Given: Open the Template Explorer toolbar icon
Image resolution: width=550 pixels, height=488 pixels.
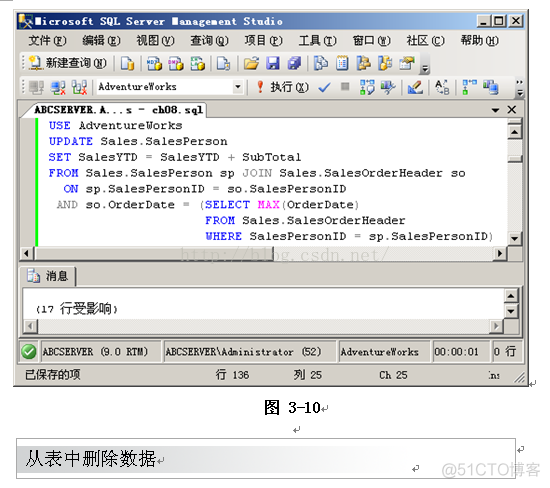Looking at the screenshot, I should coord(385,63).
